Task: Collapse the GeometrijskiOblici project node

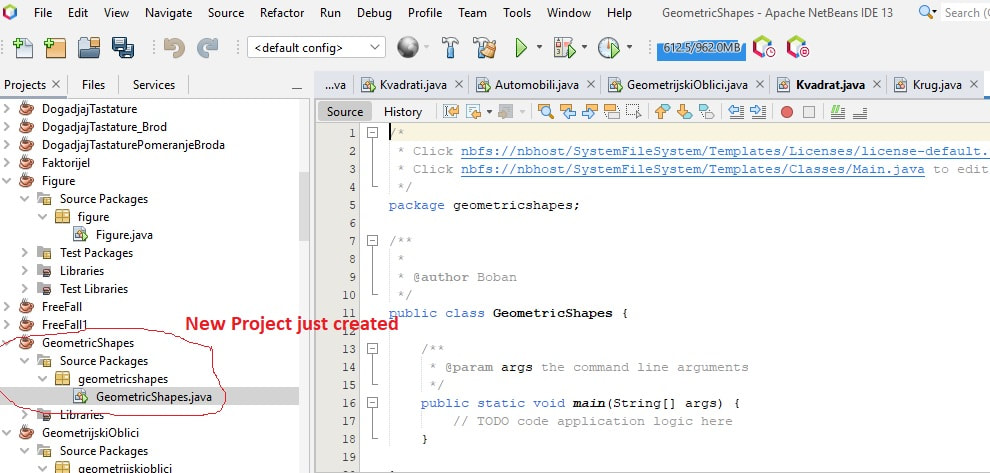Action: coord(7,433)
